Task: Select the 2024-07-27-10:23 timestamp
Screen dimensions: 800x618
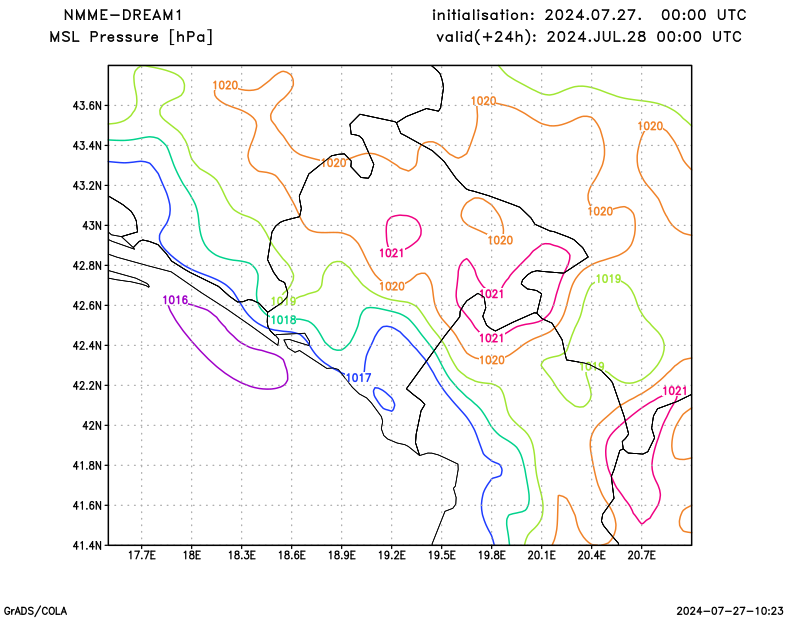Action: click(x=730, y=611)
